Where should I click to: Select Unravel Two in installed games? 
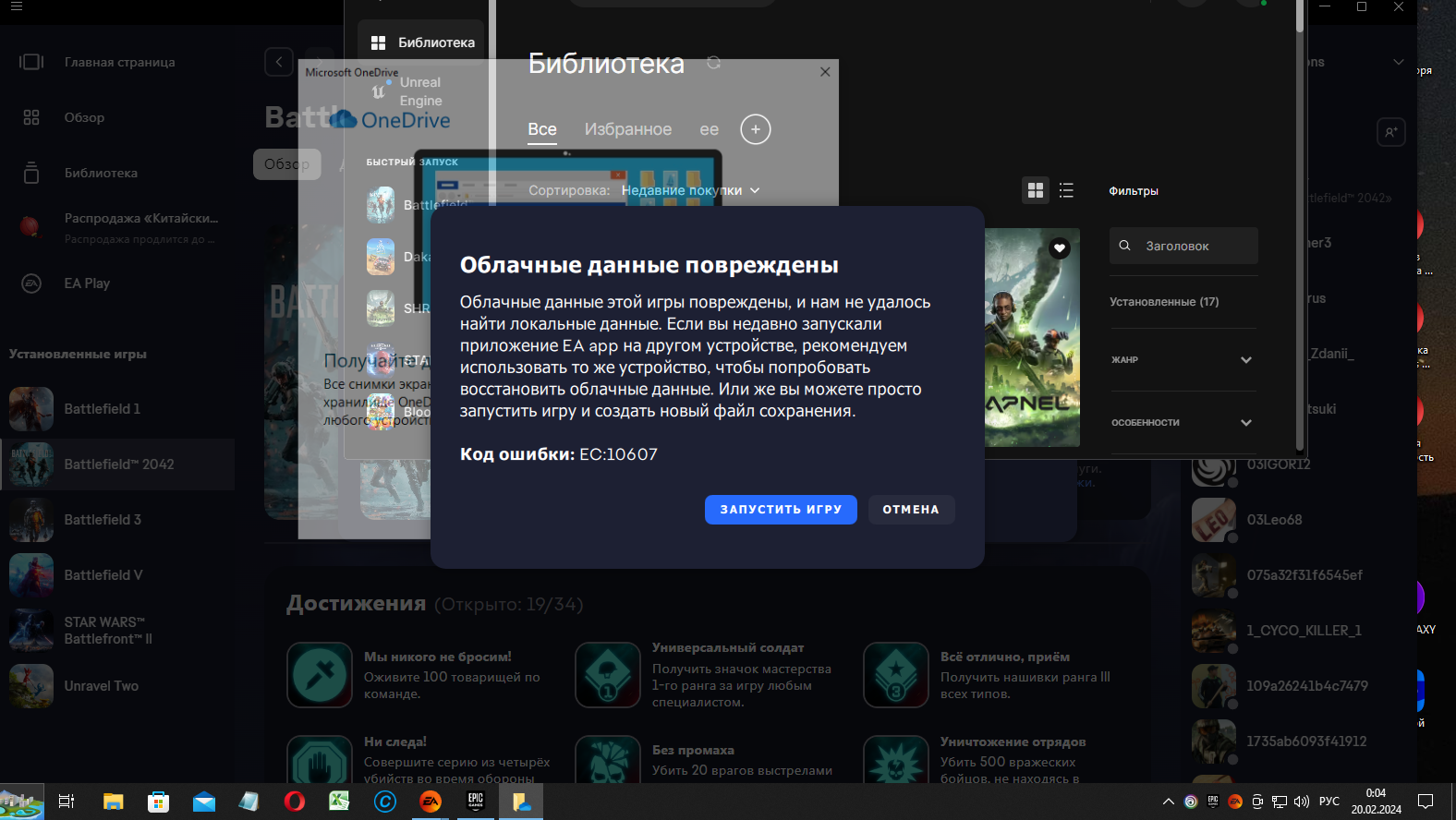click(117, 686)
